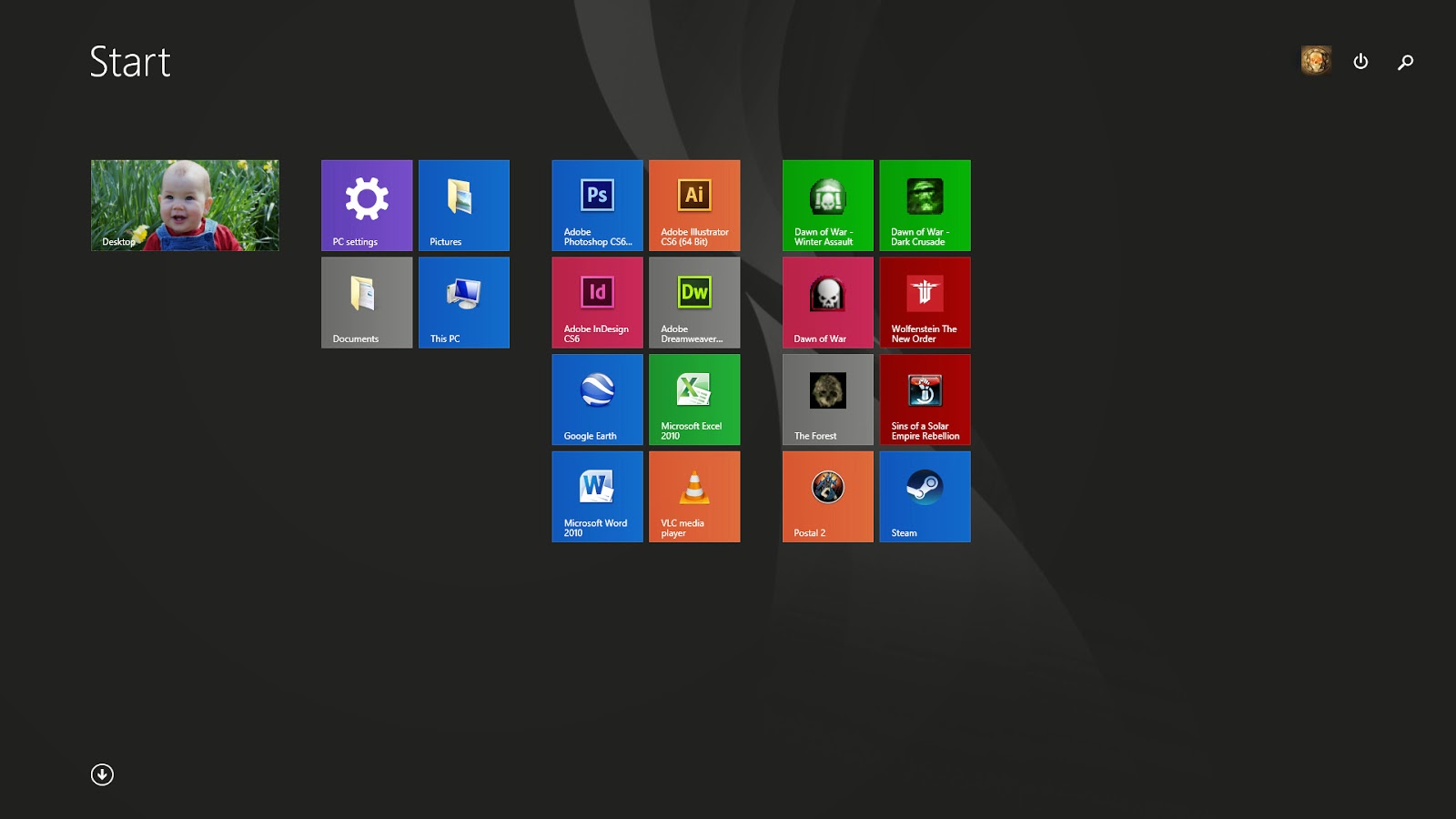Open the Desktop tile with baby photo
This screenshot has height=819, width=1456.
[x=185, y=206]
